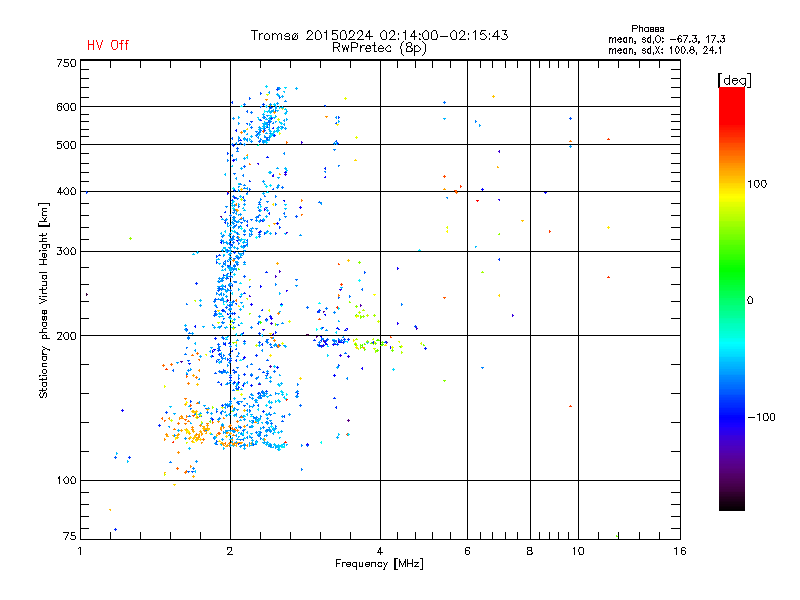Image resolution: width=800 pixels, height=600 pixels.
Task: Click the x-axis label '10'
Action: coord(578,551)
